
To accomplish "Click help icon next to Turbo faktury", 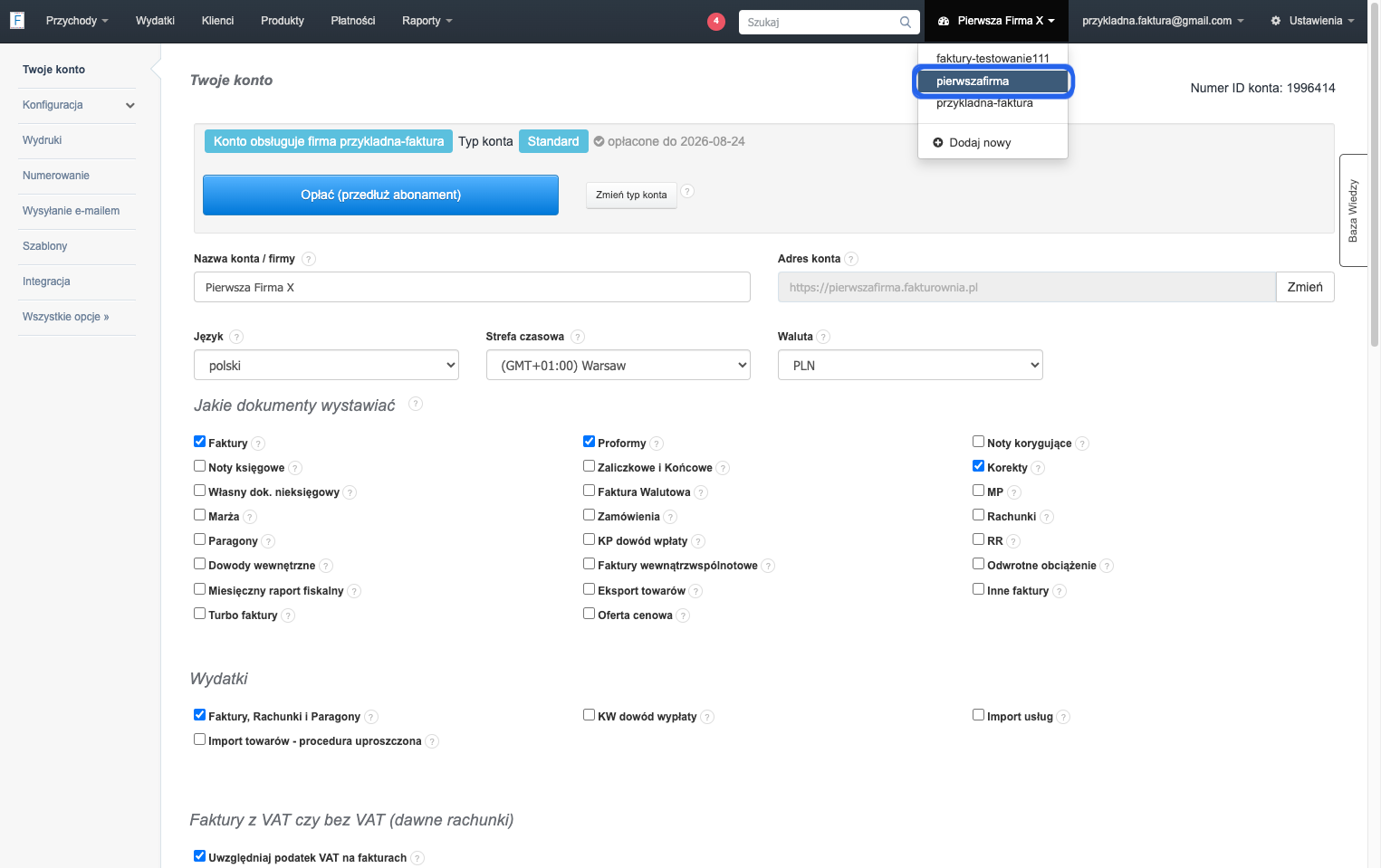I will coord(288,615).
